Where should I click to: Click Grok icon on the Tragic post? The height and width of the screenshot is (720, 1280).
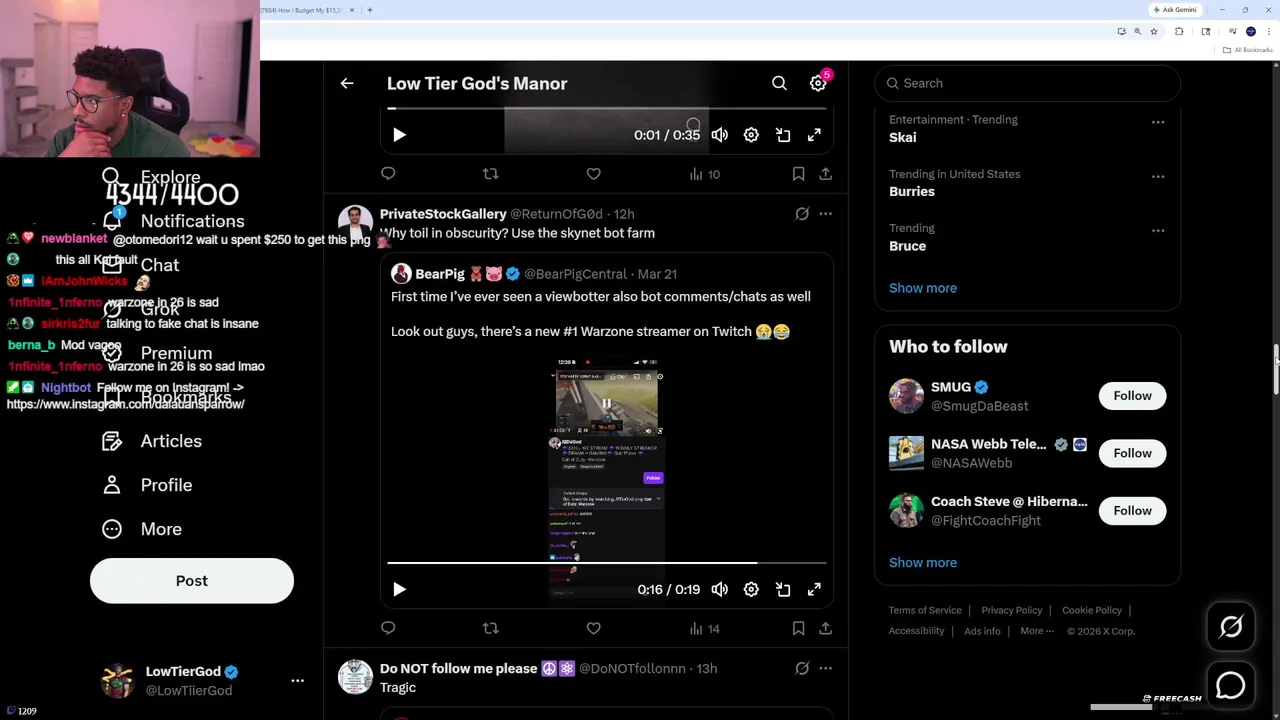(x=802, y=668)
